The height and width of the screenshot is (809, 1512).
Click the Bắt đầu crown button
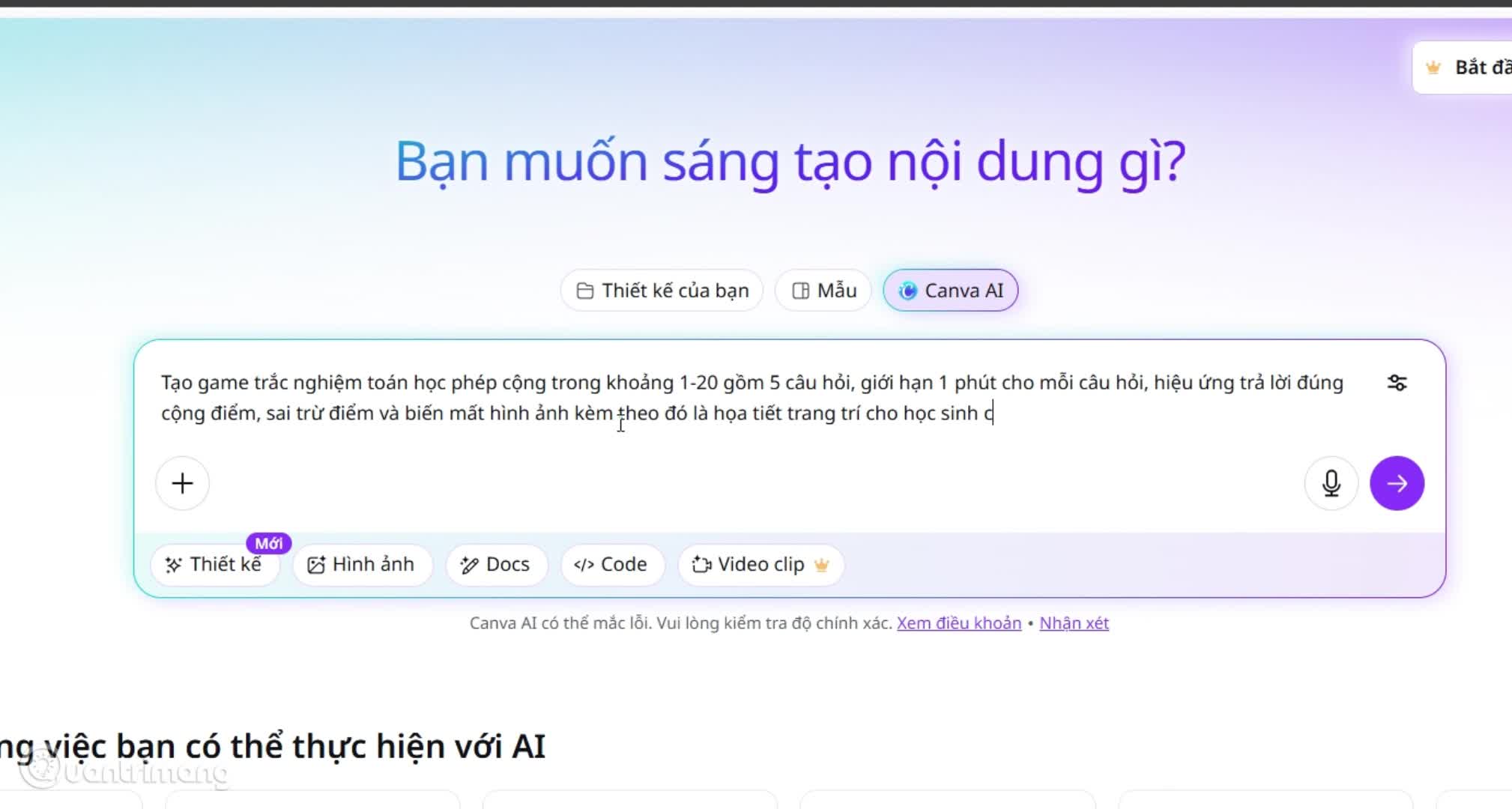[1463, 67]
